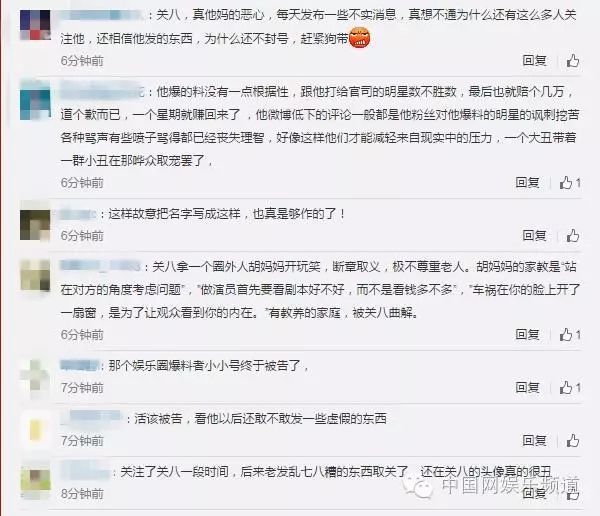Image resolution: width=600 pixels, height=516 pixels.
Task: Click the angry emoji after 赶紧狗带
Action: click(360, 38)
